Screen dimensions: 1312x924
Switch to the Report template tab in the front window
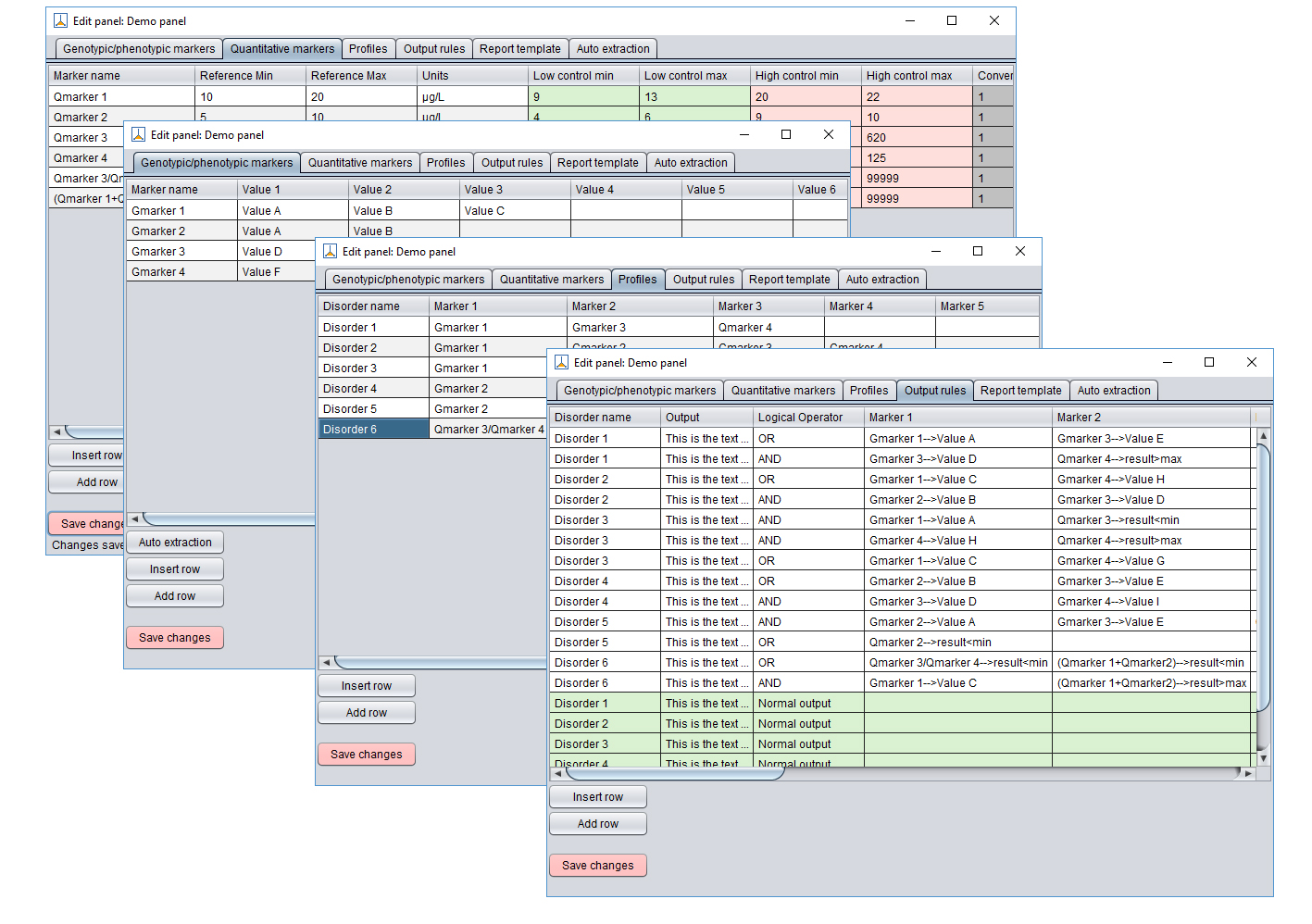pyautogui.click(x=1020, y=390)
